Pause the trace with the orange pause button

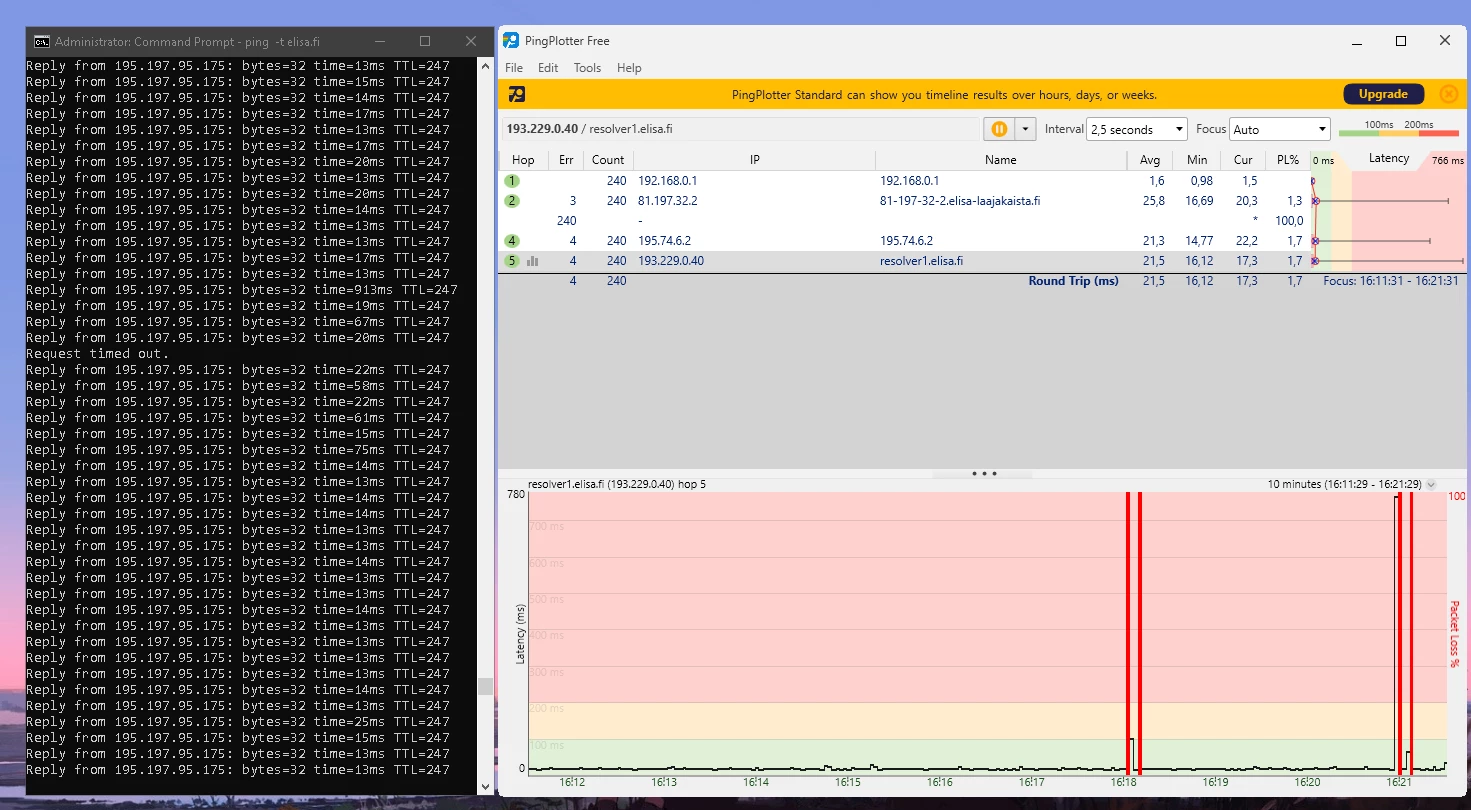click(998, 129)
